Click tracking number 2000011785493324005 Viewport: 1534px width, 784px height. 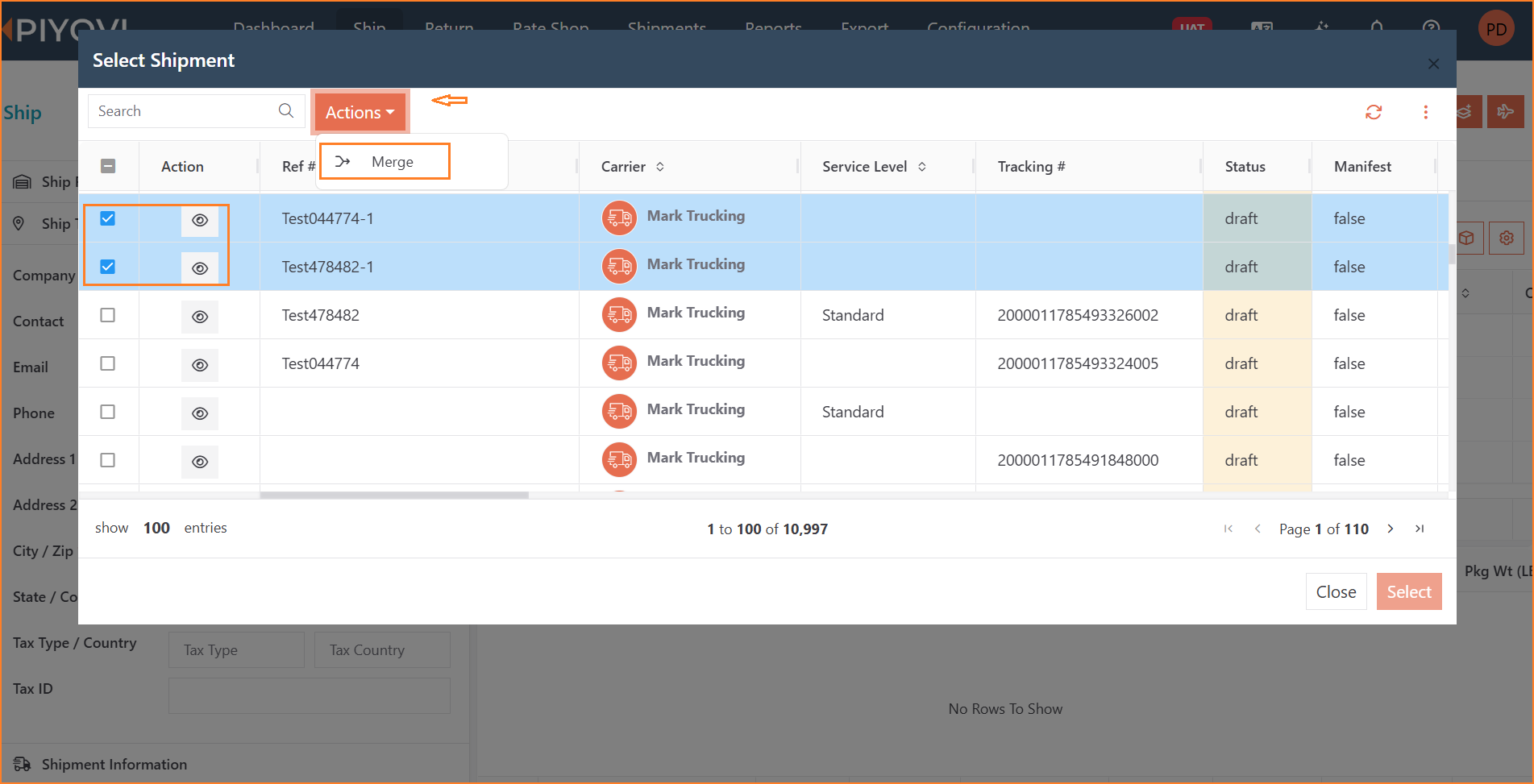point(1078,363)
